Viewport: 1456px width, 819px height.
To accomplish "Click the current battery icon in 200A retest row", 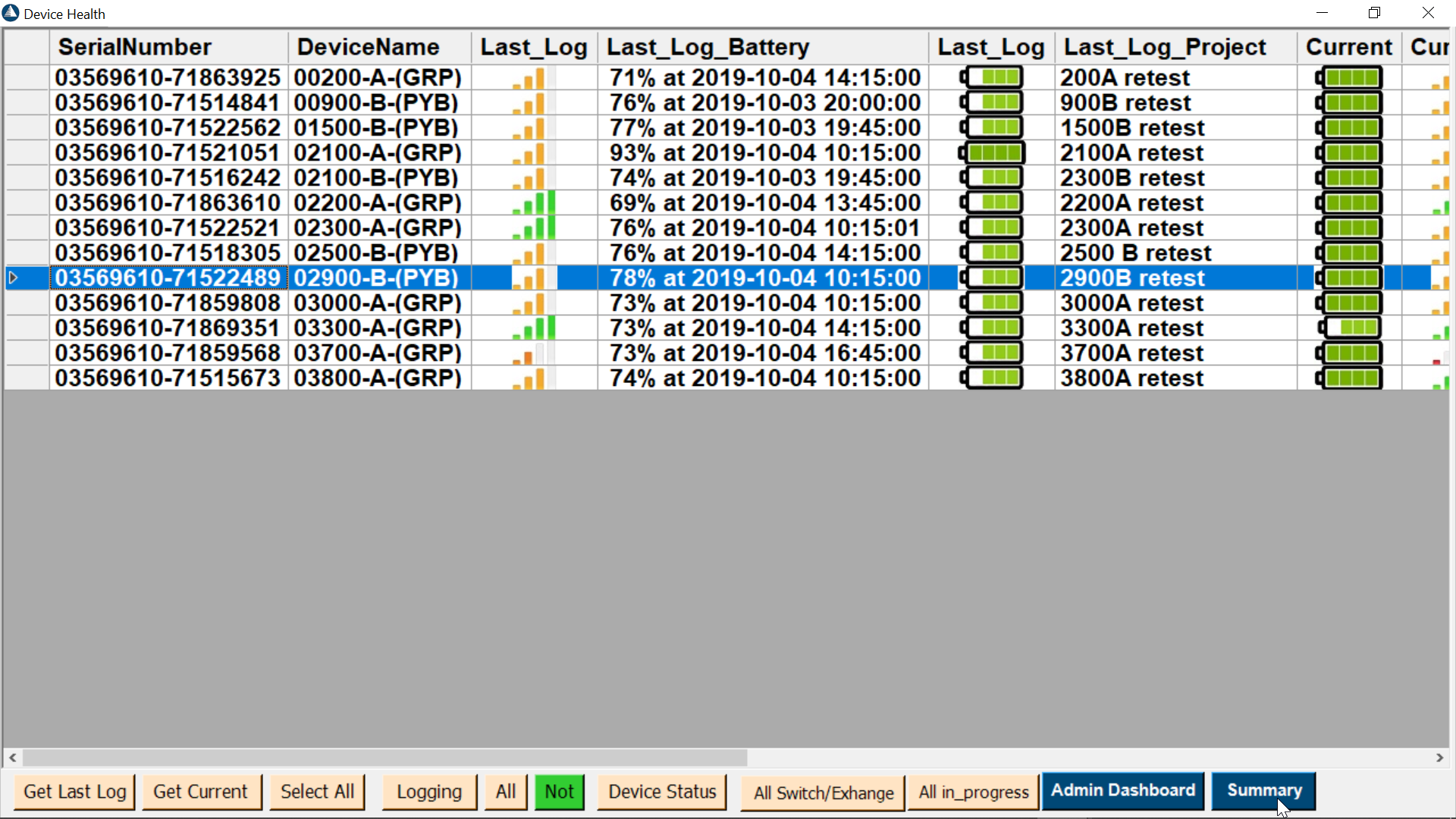I will (x=1349, y=78).
